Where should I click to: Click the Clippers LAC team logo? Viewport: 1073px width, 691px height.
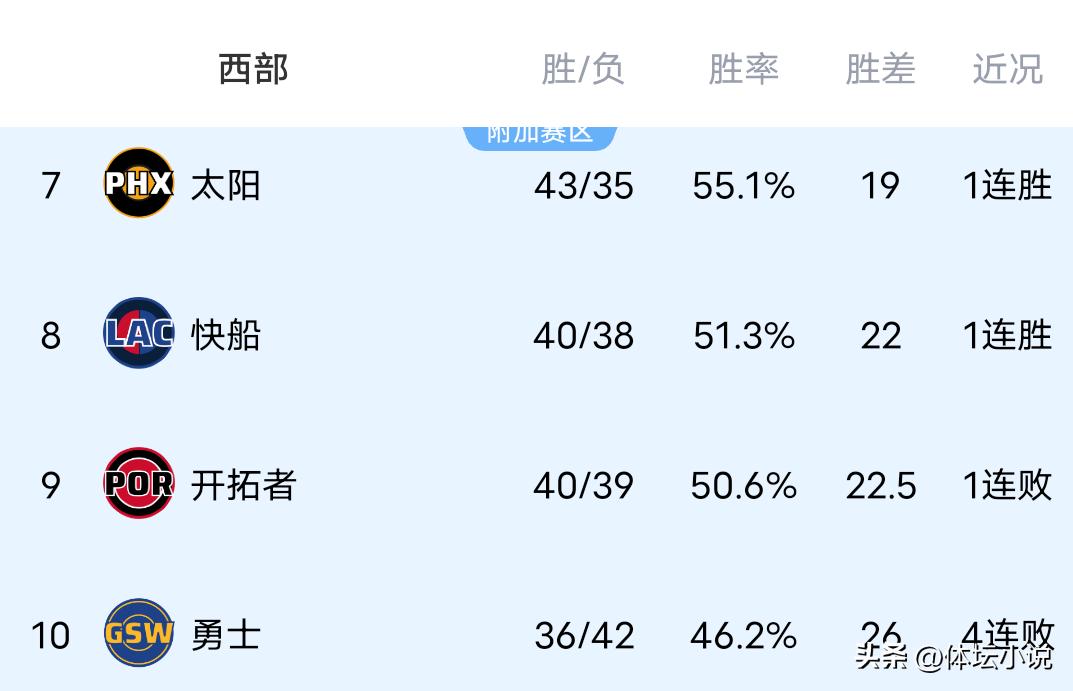click(139, 334)
